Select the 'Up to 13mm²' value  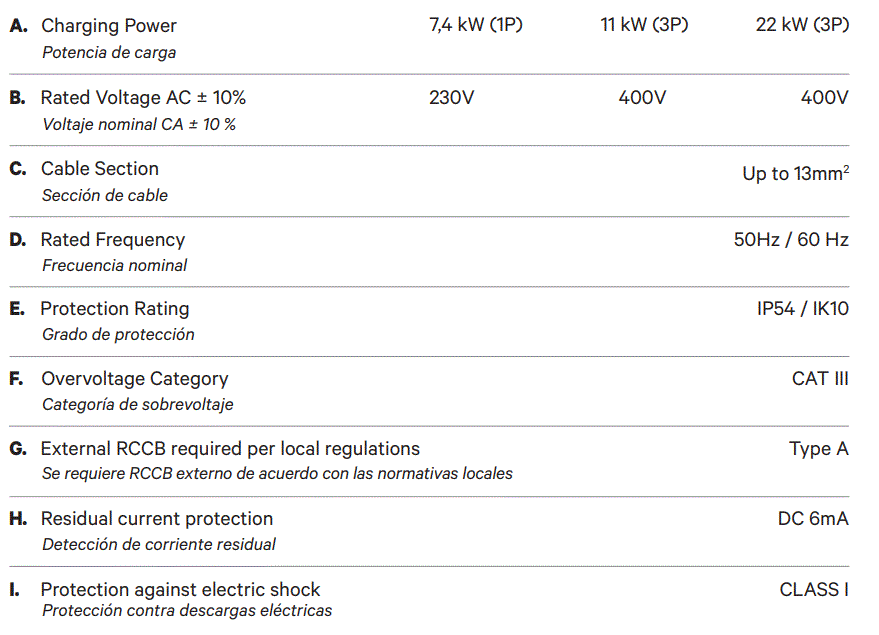[795, 174]
